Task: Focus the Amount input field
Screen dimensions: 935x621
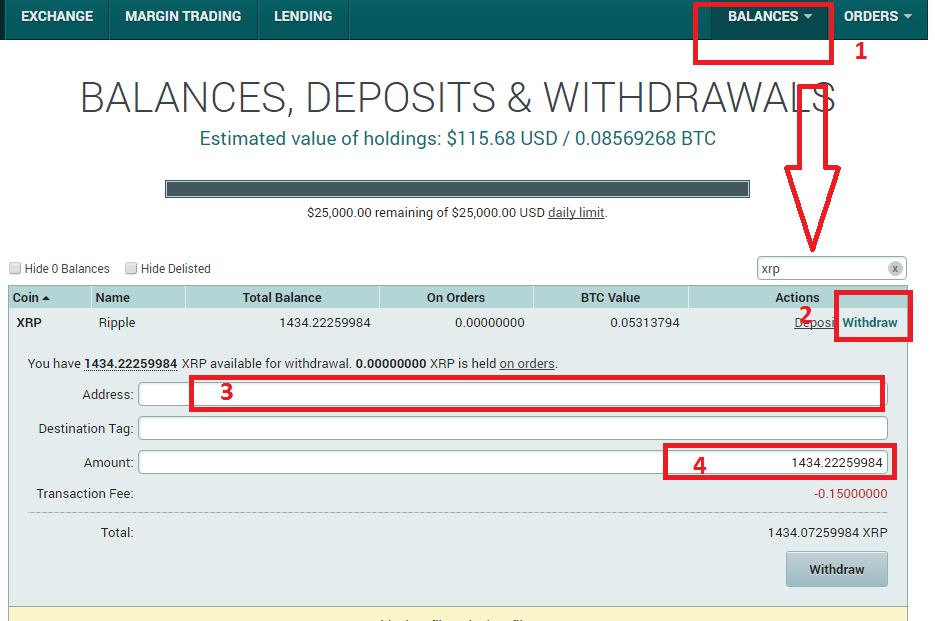Action: (513, 462)
